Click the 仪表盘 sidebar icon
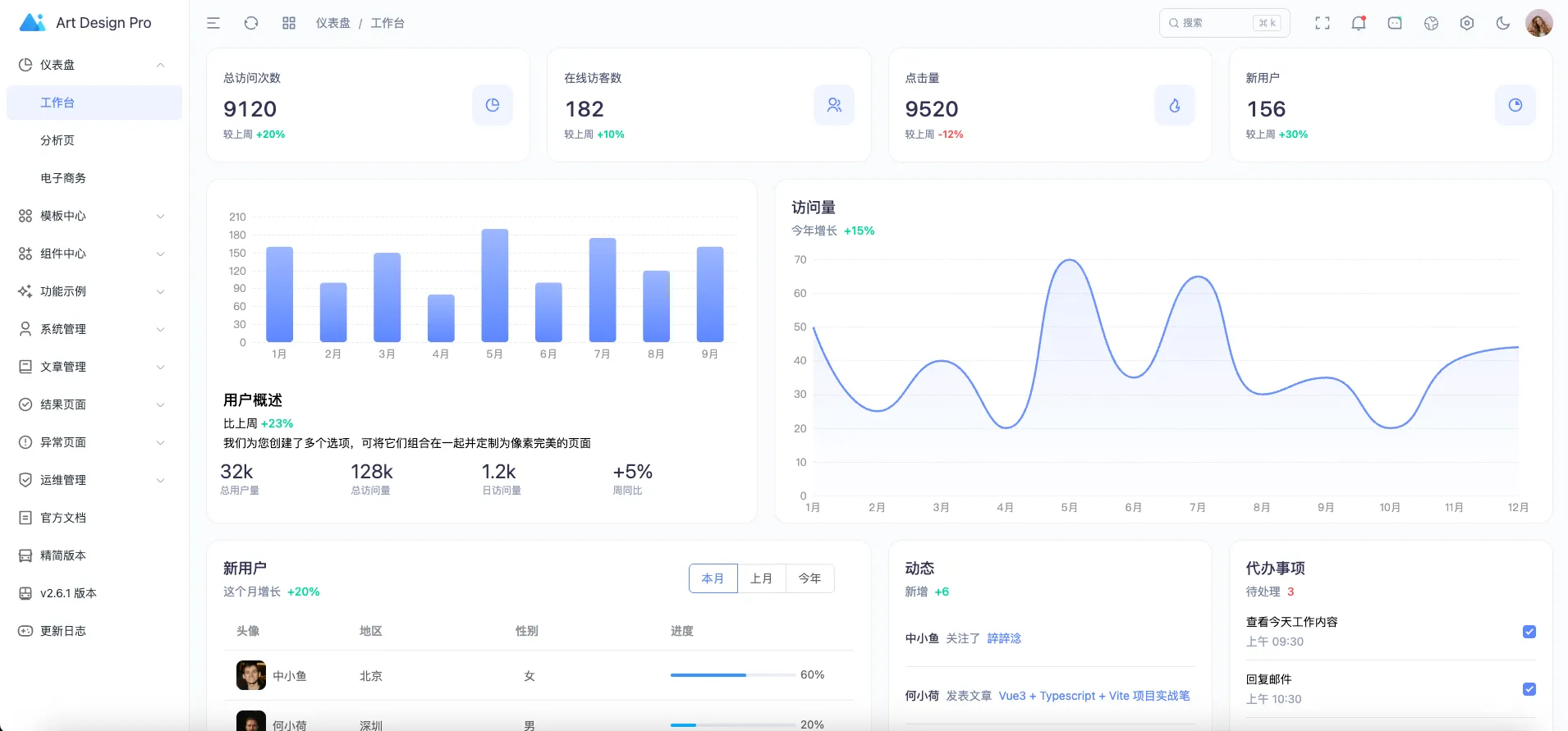The width and height of the screenshot is (1568, 731). coord(25,65)
